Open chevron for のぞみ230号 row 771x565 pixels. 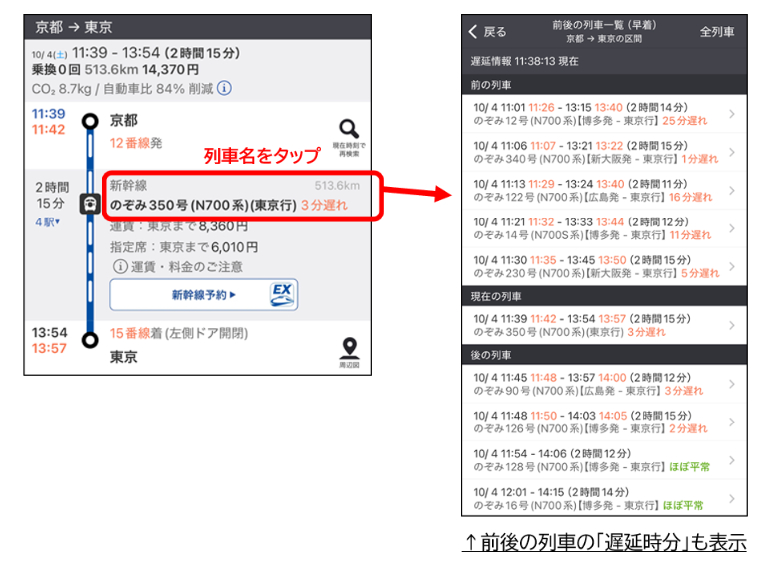pos(732,267)
